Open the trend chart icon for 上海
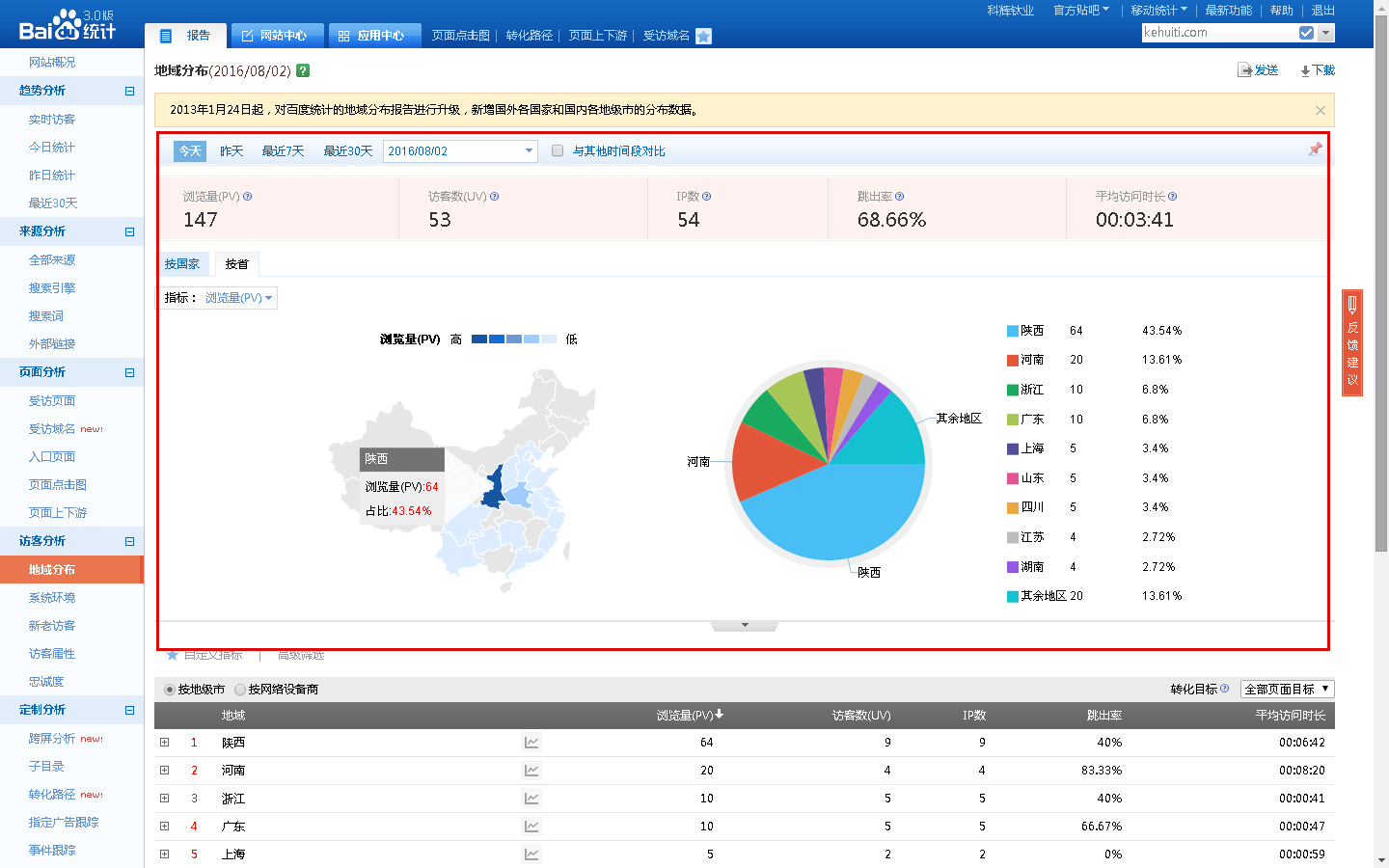Viewport: 1389px width, 868px height. pyautogui.click(x=531, y=854)
